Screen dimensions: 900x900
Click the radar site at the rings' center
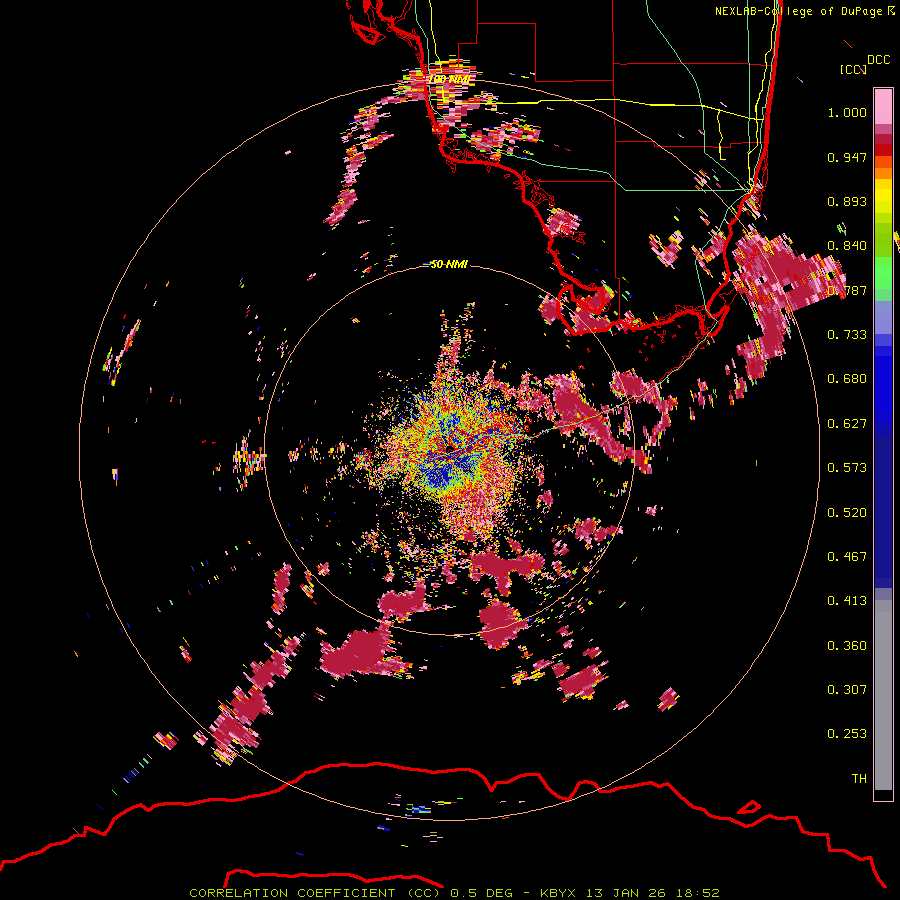[449, 449]
